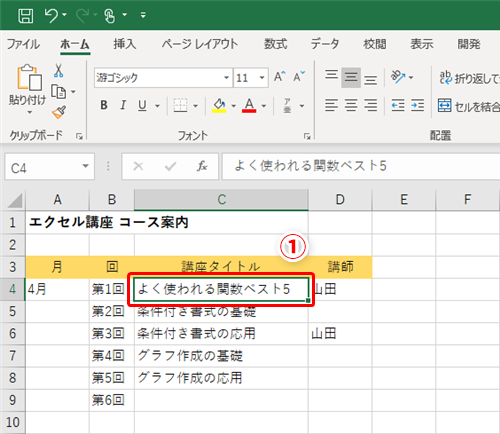Viewport: 500px width, 434px height.
Task: Switch to the 校閲 tab
Action: [375, 44]
